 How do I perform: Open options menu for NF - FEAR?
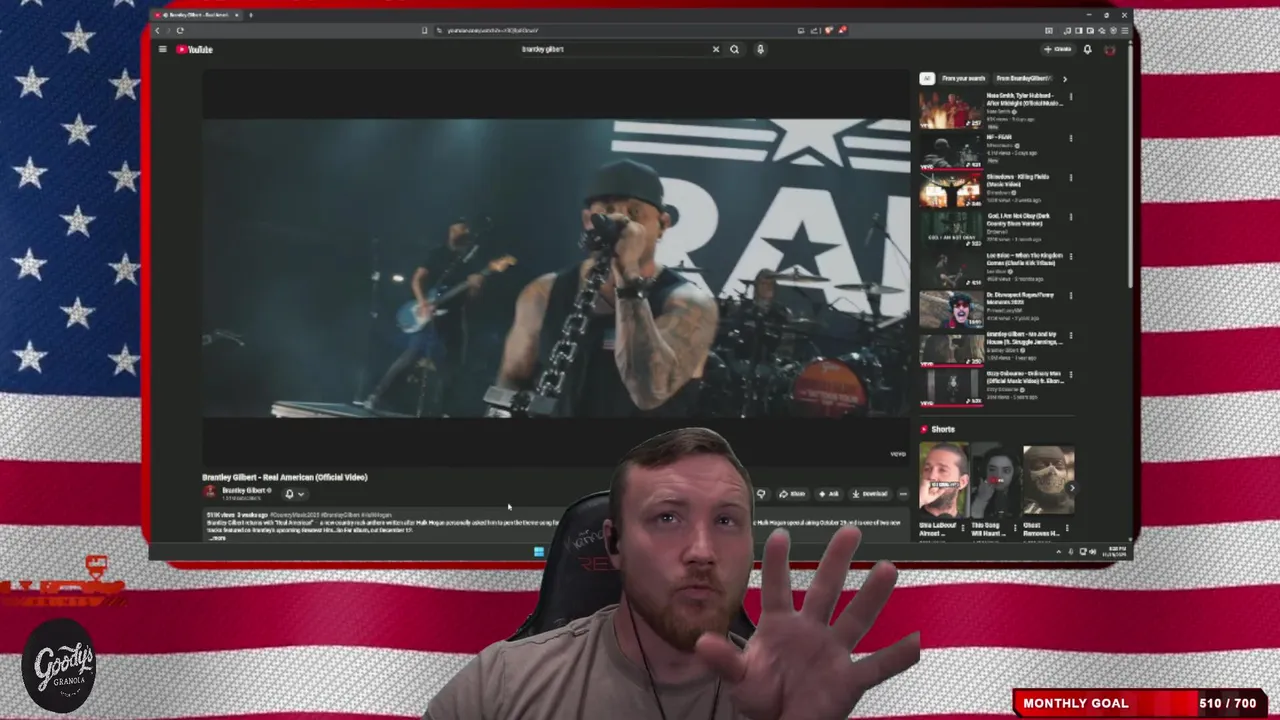[x=1070, y=138]
